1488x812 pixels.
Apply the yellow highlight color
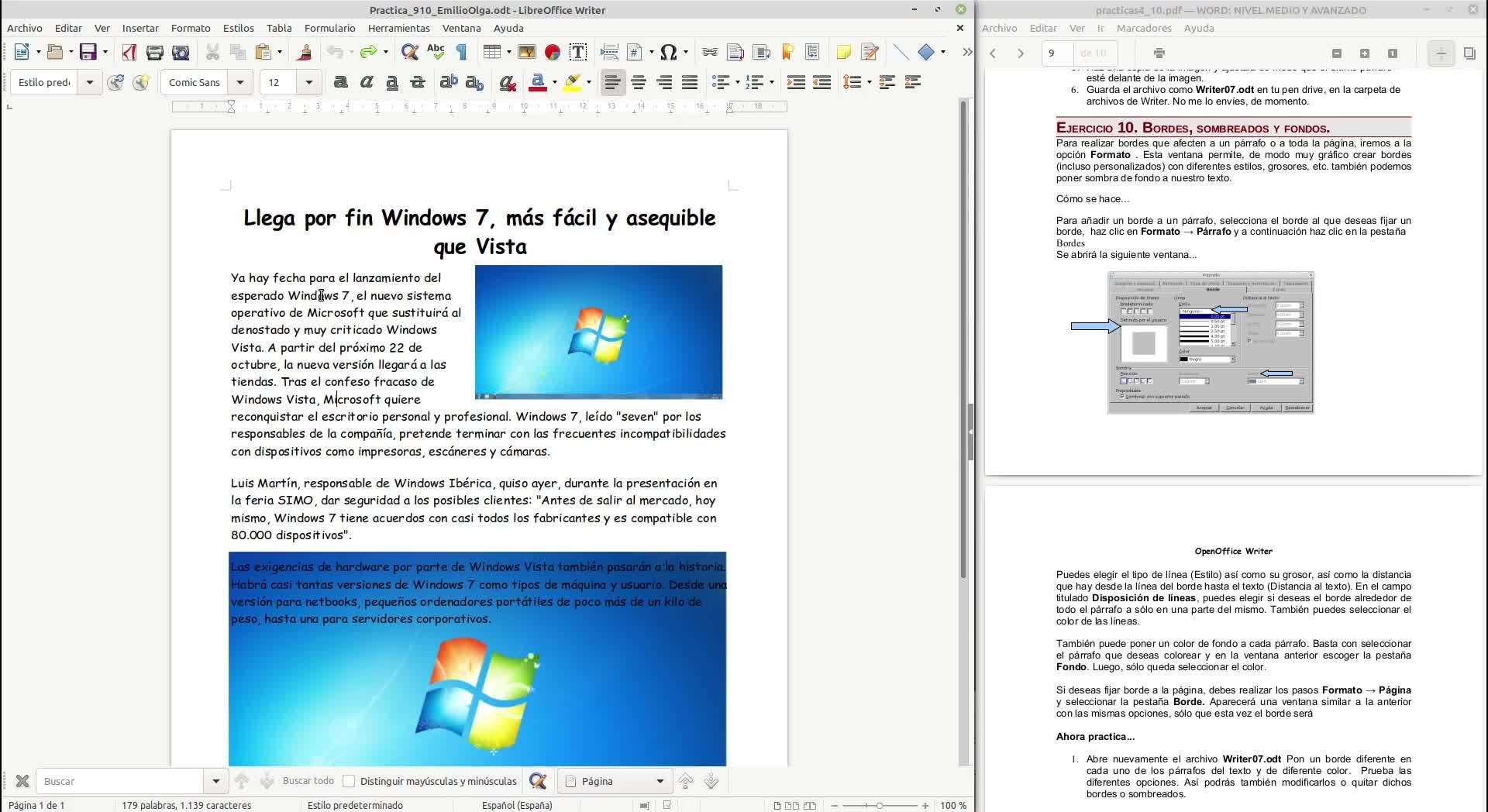coord(572,82)
